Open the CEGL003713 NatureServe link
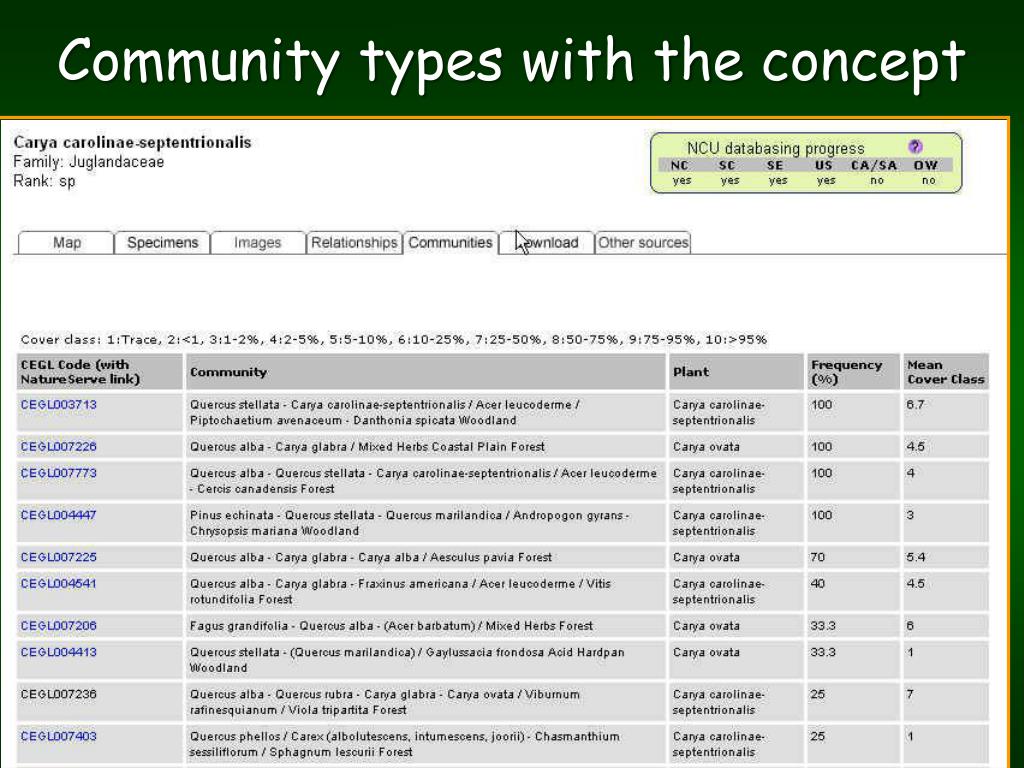 click(59, 405)
